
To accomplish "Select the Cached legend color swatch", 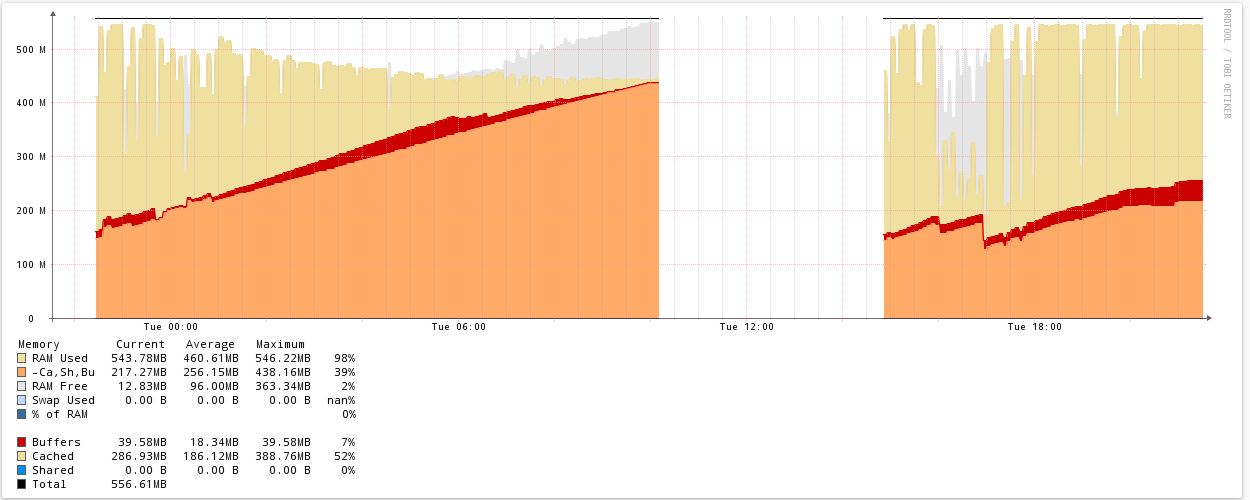I will point(22,456).
